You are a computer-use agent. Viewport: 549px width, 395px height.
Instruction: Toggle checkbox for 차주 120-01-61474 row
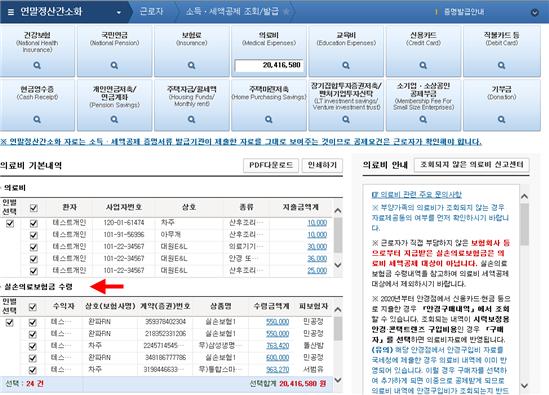coord(34,223)
